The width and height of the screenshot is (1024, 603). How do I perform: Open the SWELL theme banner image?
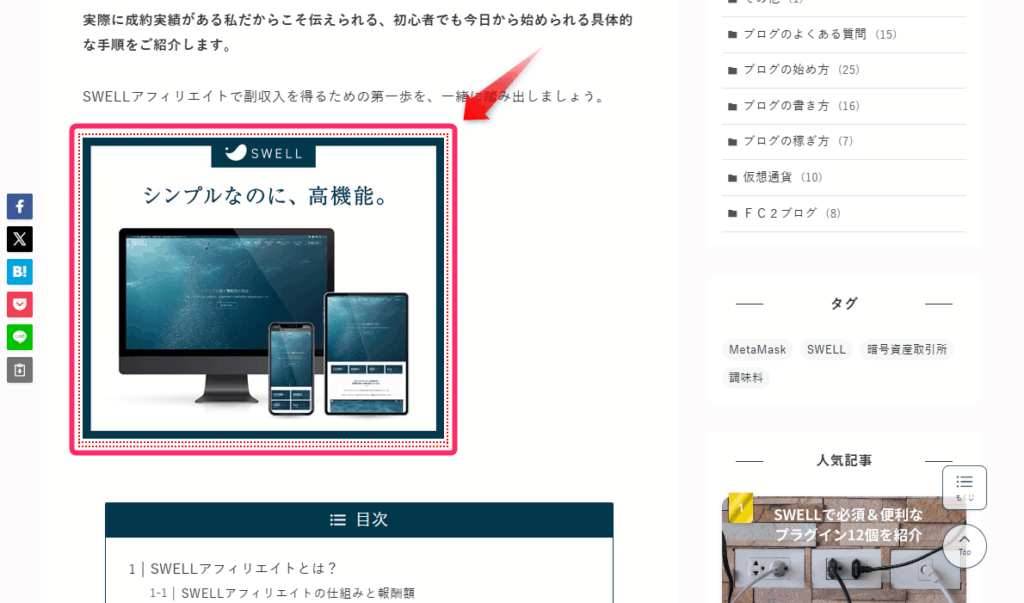coord(263,289)
